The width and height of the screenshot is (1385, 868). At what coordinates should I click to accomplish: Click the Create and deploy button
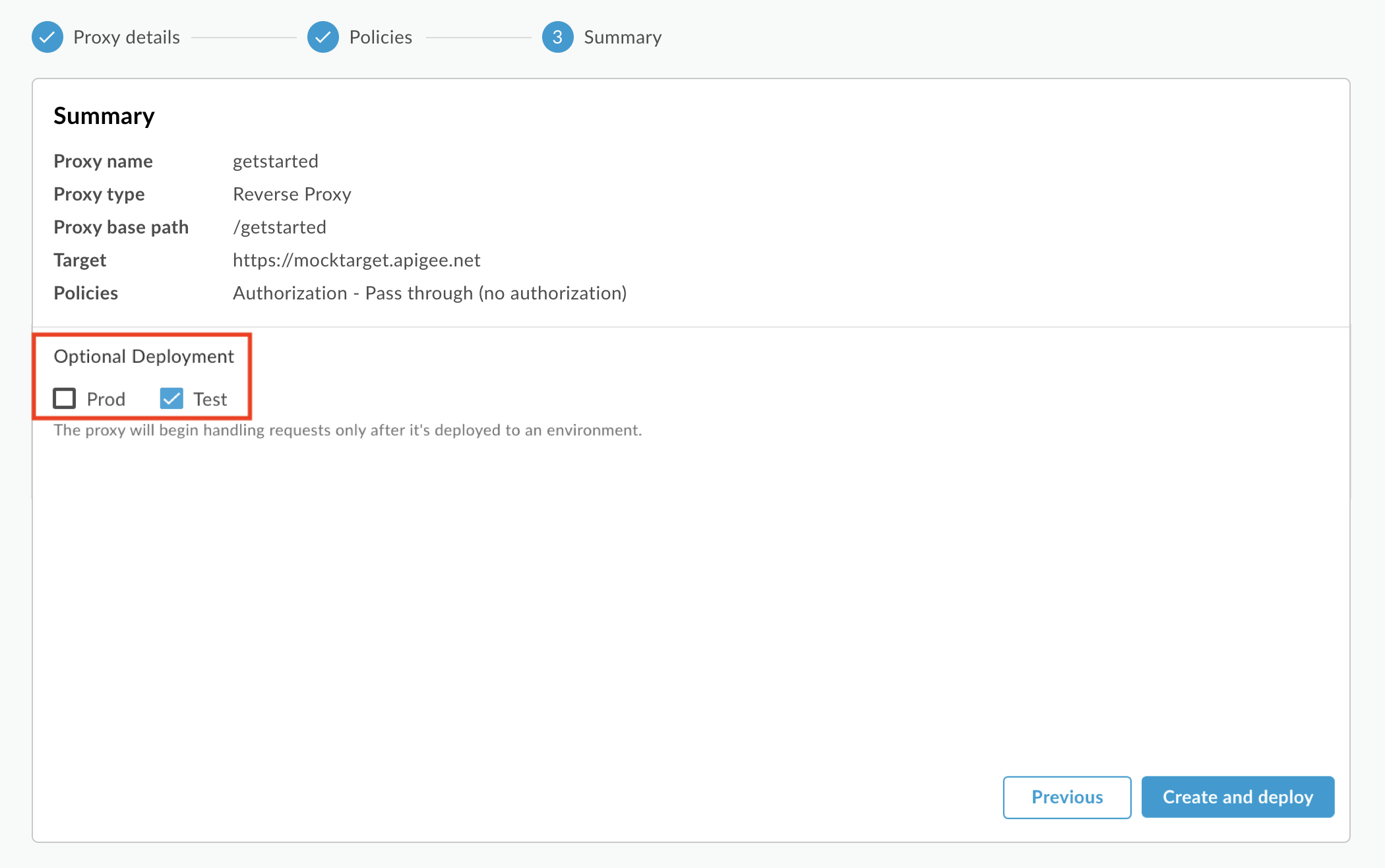tap(1238, 797)
